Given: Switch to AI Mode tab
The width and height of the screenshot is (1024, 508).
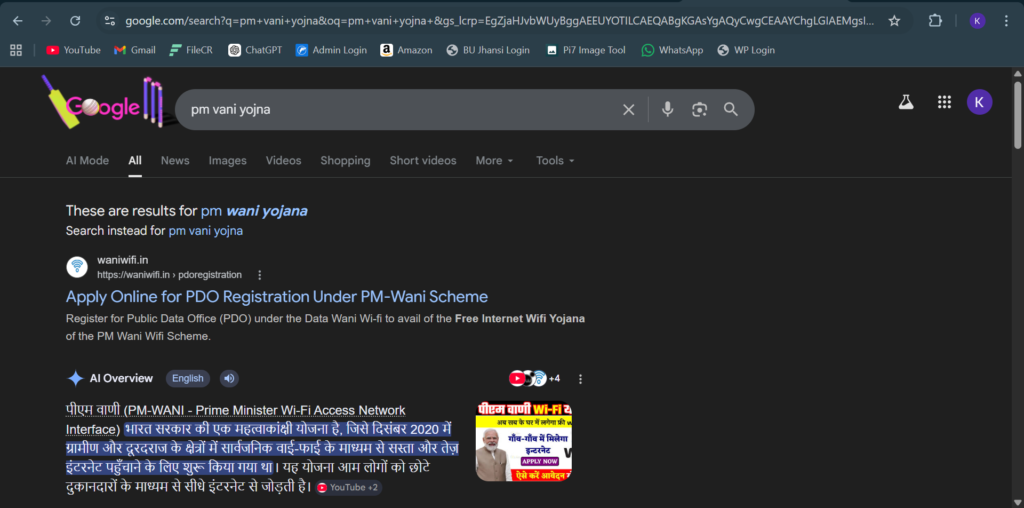Looking at the screenshot, I should (87, 160).
